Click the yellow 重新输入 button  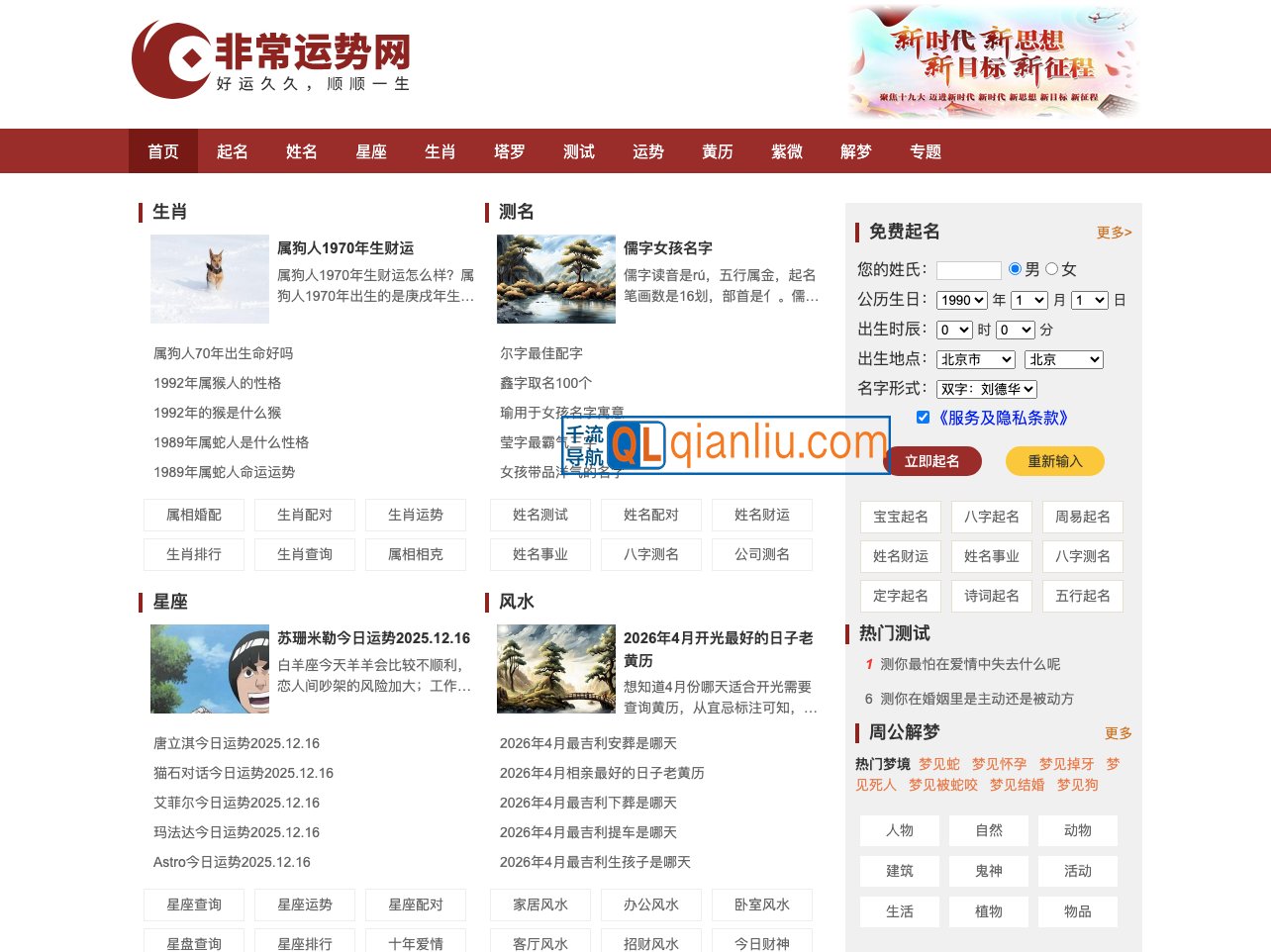tap(1055, 460)
